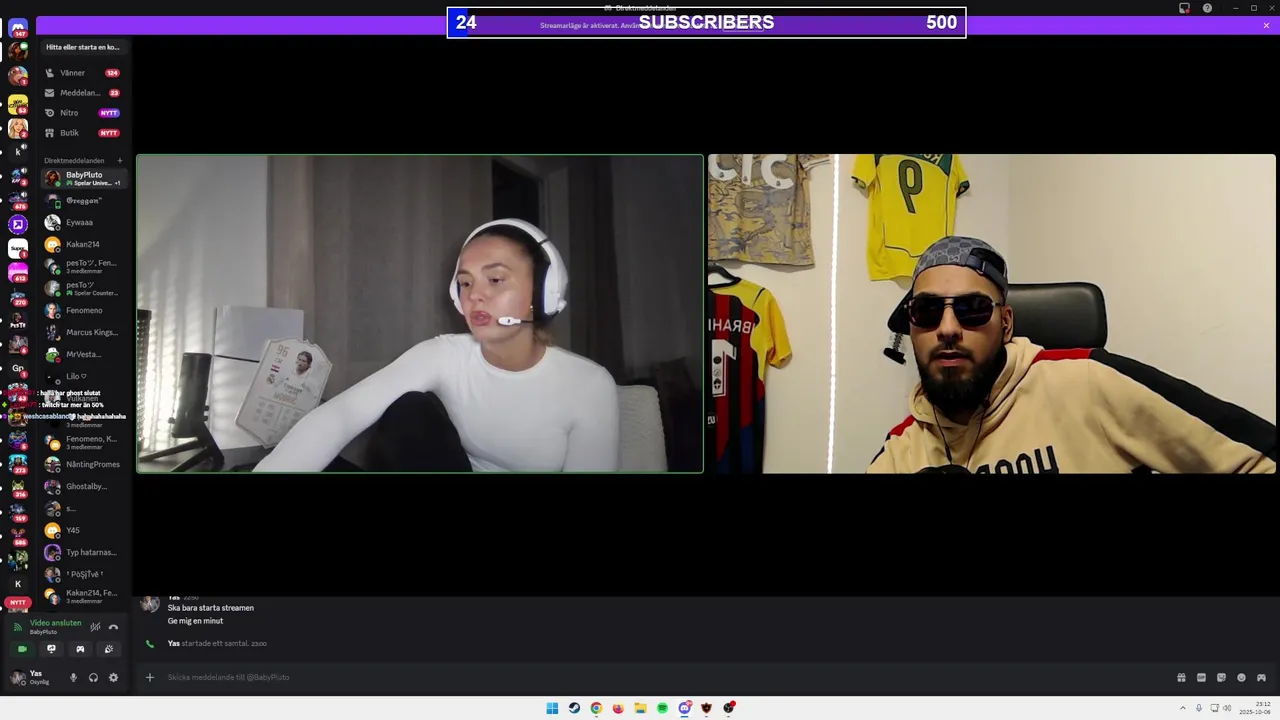This screenshot has height=720, width=1280.
Task: Focus the man's webcam video tile
Action: [992, 313]
